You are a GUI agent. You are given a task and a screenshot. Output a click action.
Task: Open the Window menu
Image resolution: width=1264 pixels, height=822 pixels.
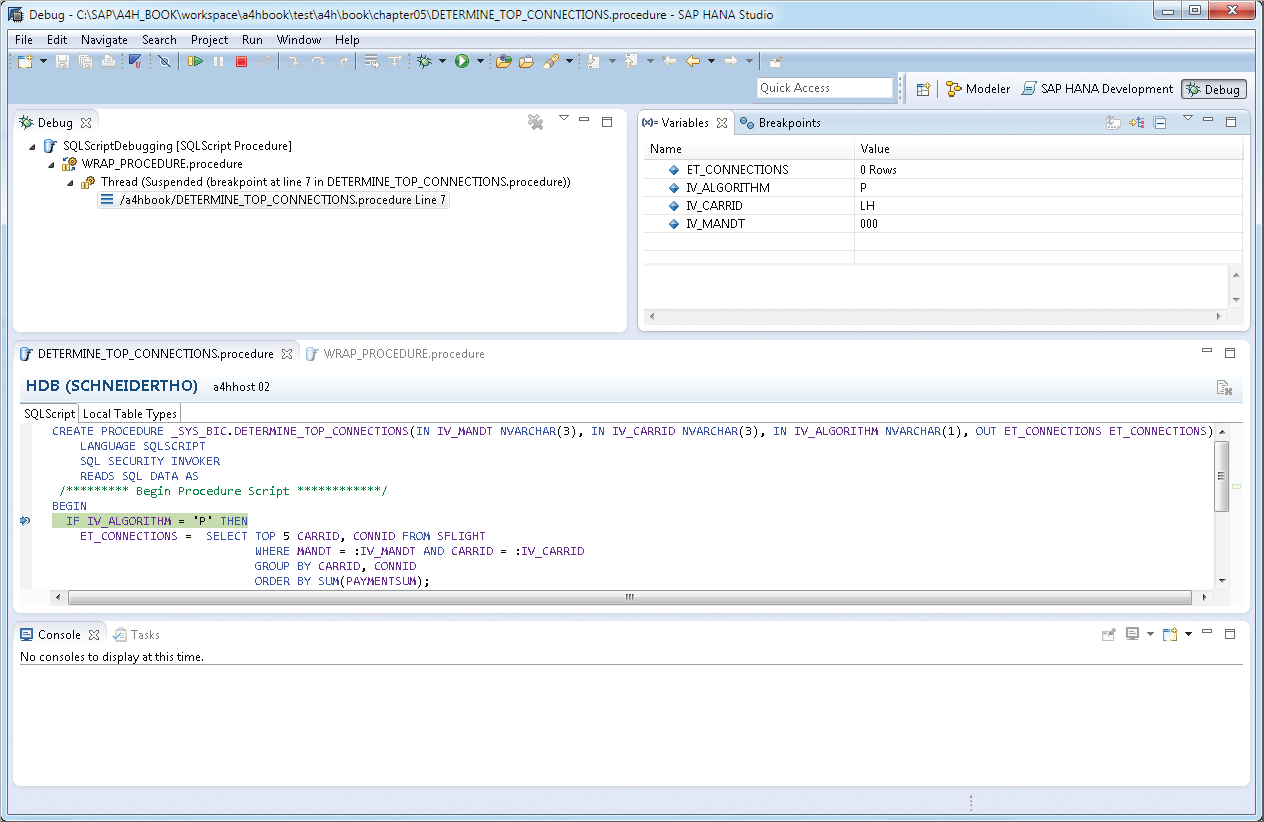[298, 40]
